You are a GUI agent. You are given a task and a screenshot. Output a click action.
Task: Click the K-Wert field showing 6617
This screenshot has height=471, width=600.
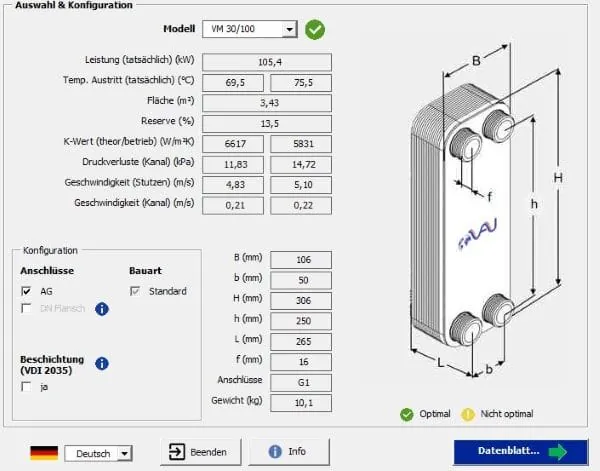click(x=233, y=144)
